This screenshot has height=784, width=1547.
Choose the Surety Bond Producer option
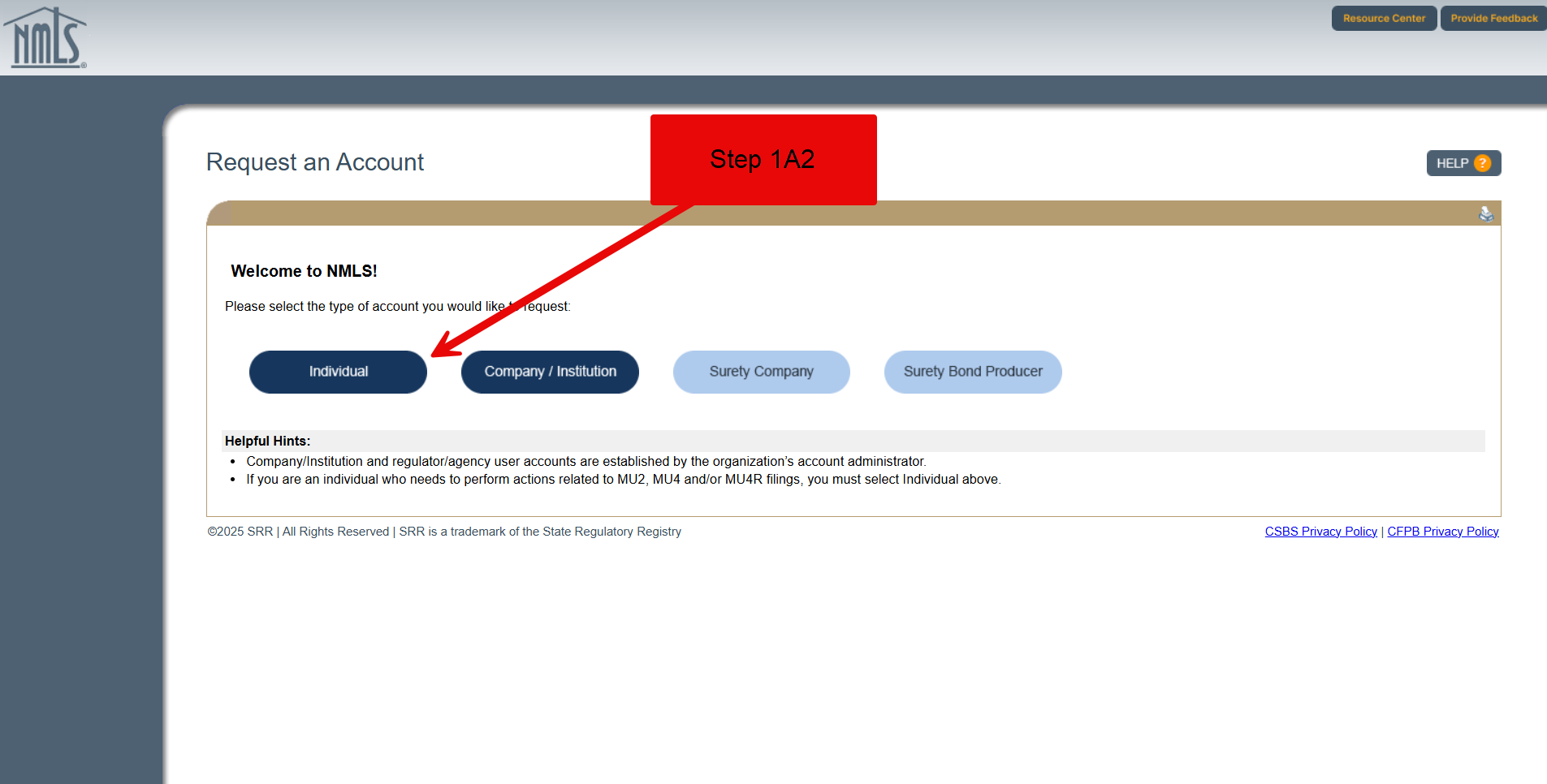pyautogui.click(x=972, y=372)
